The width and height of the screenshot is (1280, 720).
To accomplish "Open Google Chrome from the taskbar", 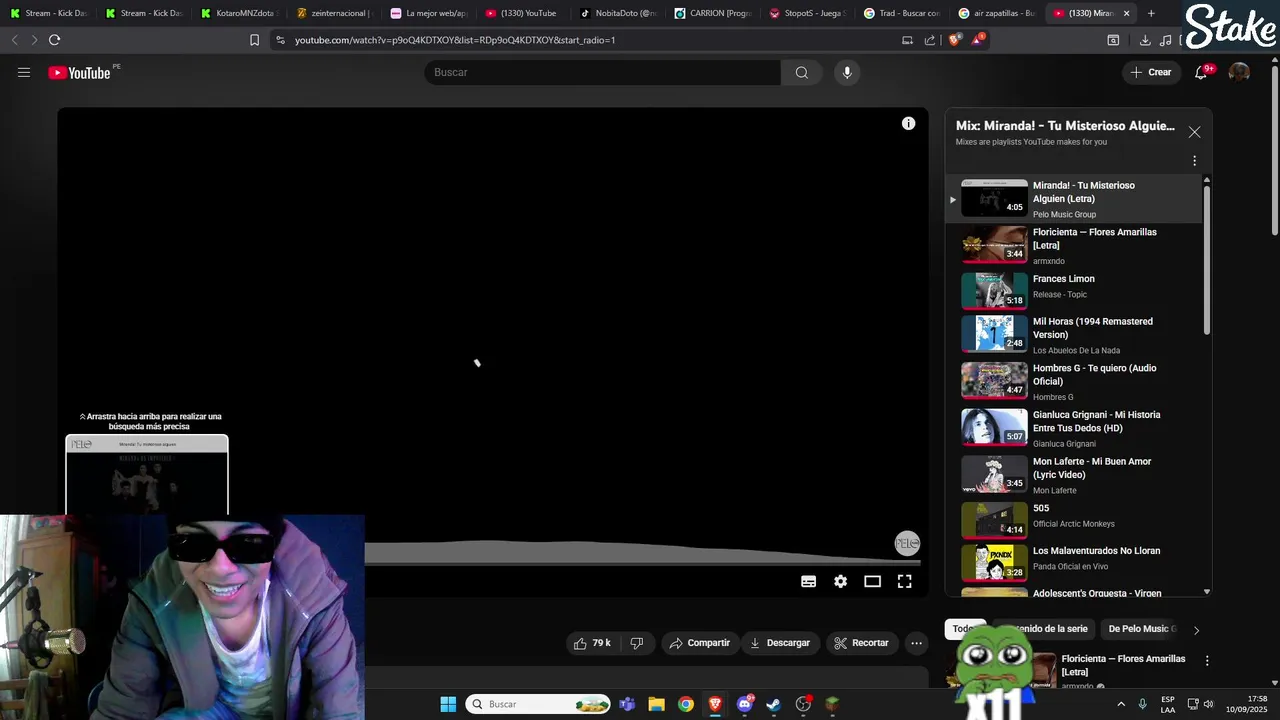I will pyautogui.click(x=685, y=704).
